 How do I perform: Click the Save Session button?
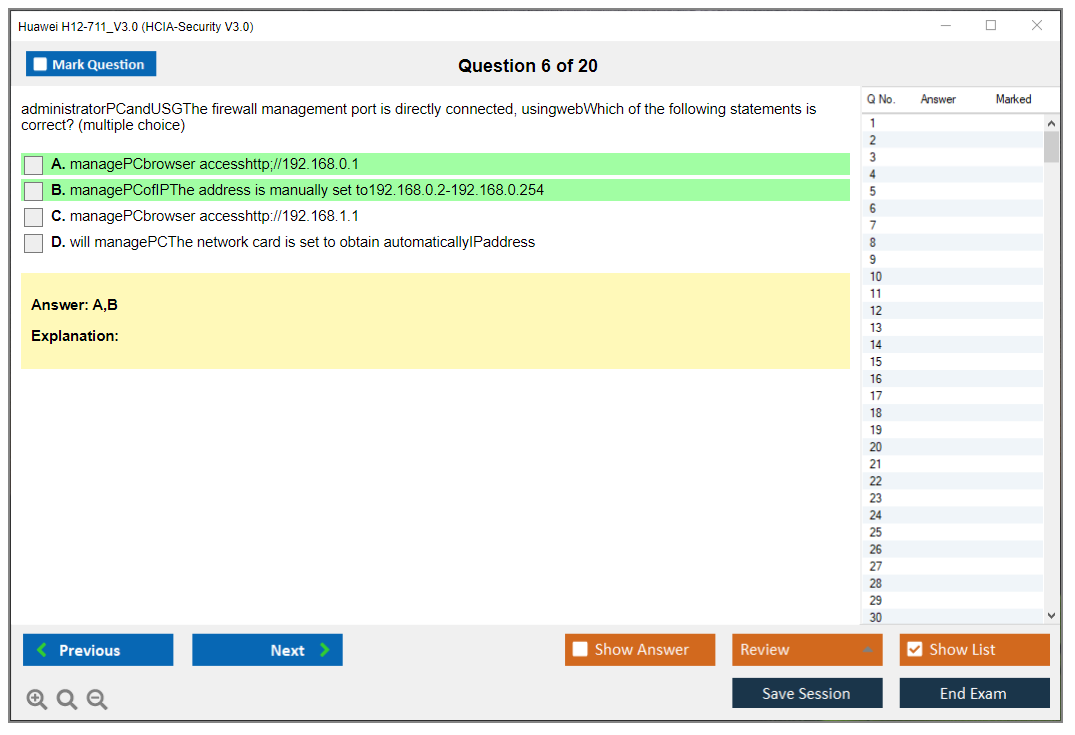tap(807, 693)
